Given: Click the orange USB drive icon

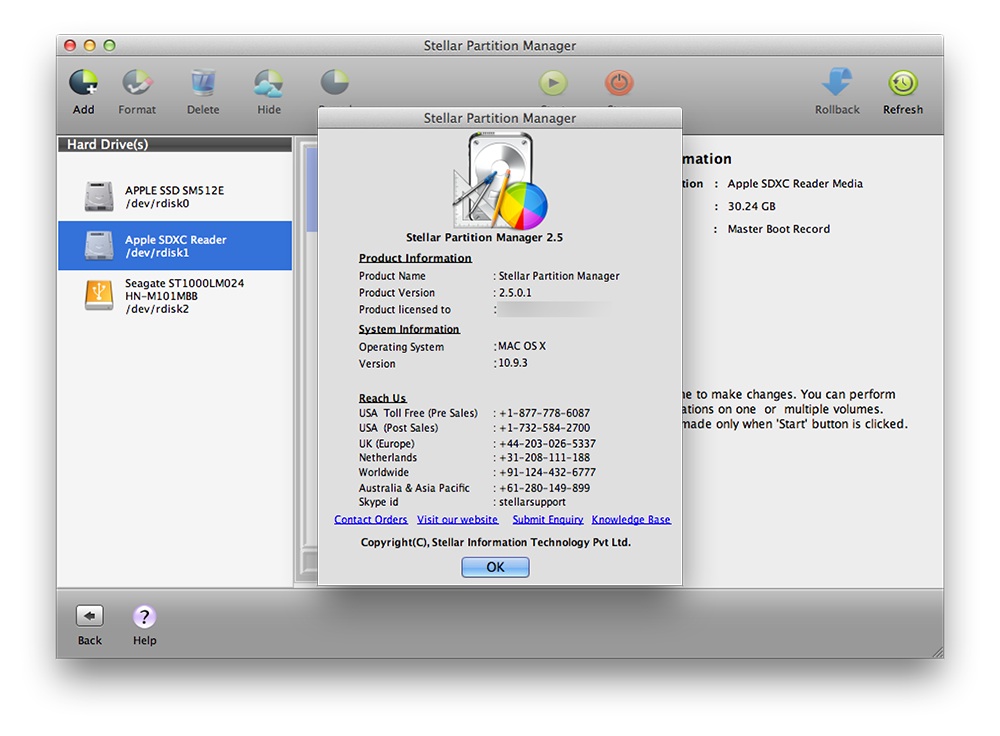Looking at the screenshot, I should point(99,295).
